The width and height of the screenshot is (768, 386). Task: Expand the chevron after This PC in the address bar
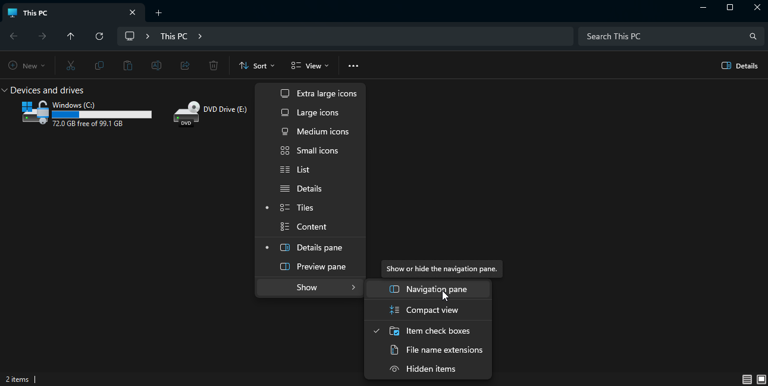[200, 36]
